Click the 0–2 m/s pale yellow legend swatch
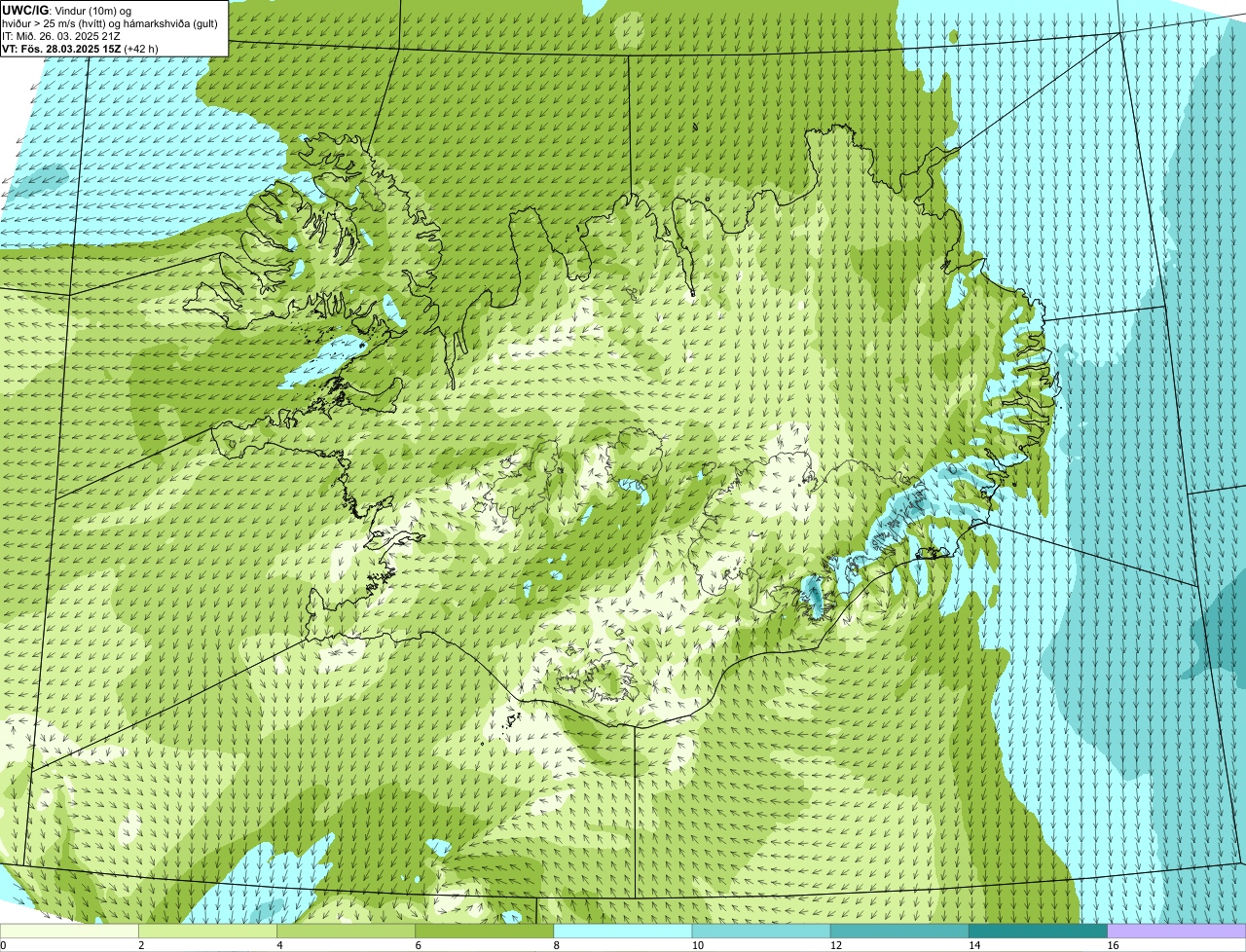Viewport: 1246px width, 952px height. 70,931
